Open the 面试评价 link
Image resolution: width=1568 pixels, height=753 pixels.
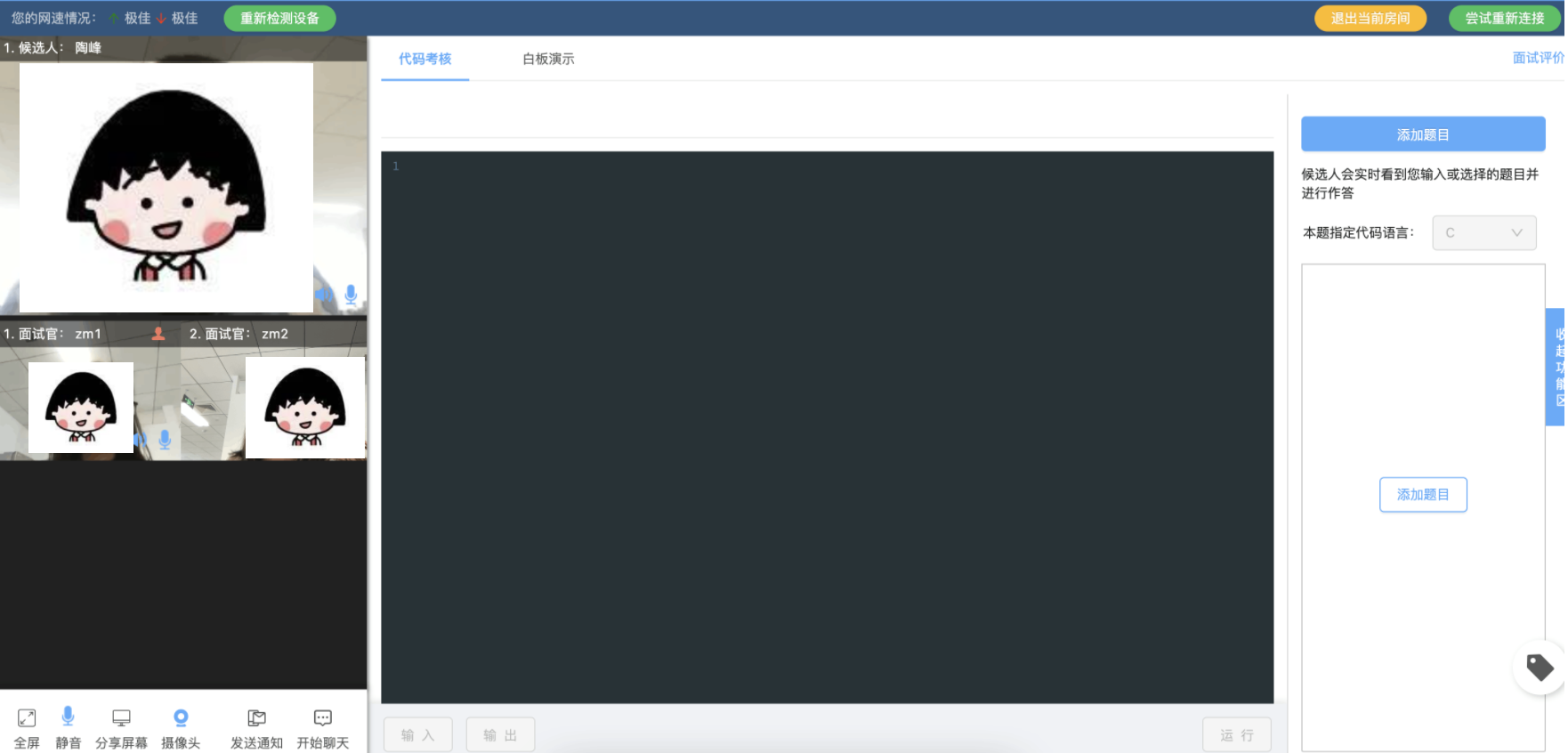[1538, 58]
